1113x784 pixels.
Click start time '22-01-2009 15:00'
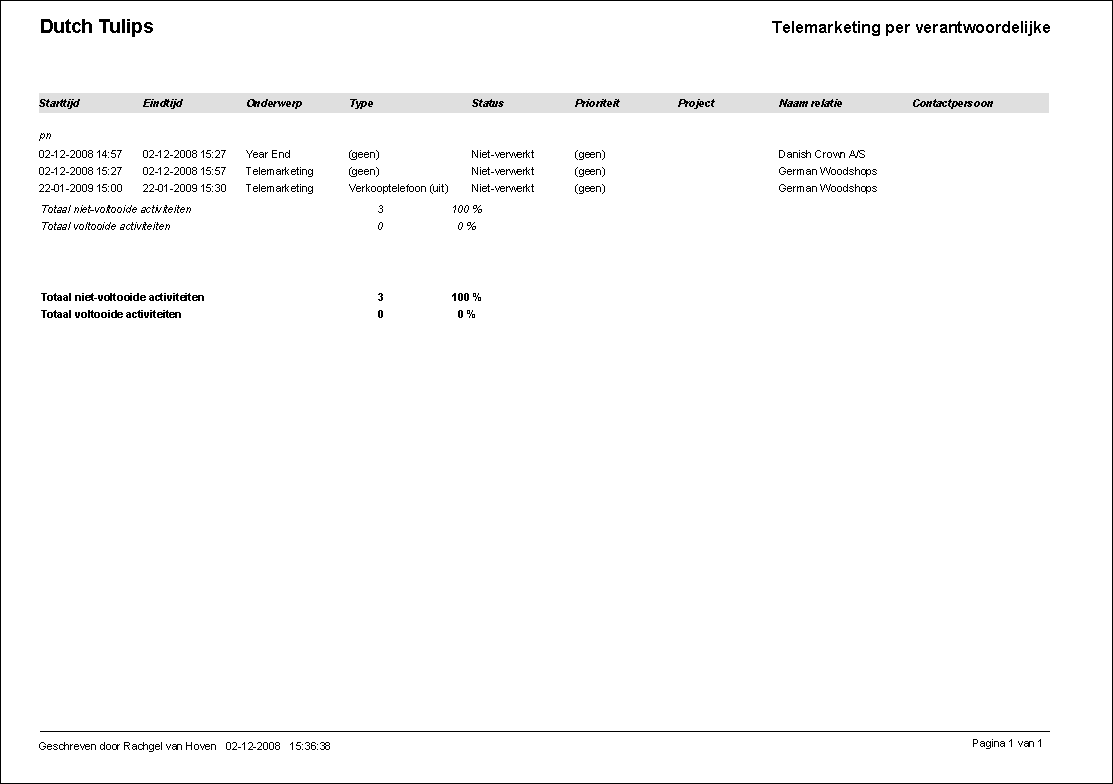pos(80,189)
